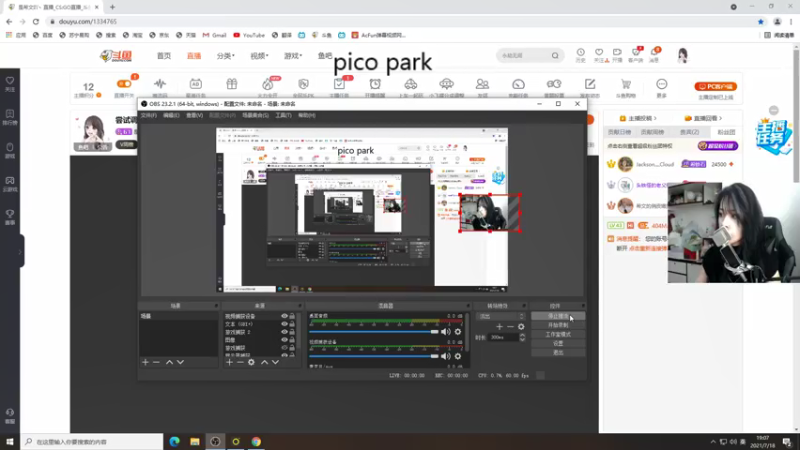Open transition properties gear icon
This screenshot has width=800, height=450.
point(521,327)
